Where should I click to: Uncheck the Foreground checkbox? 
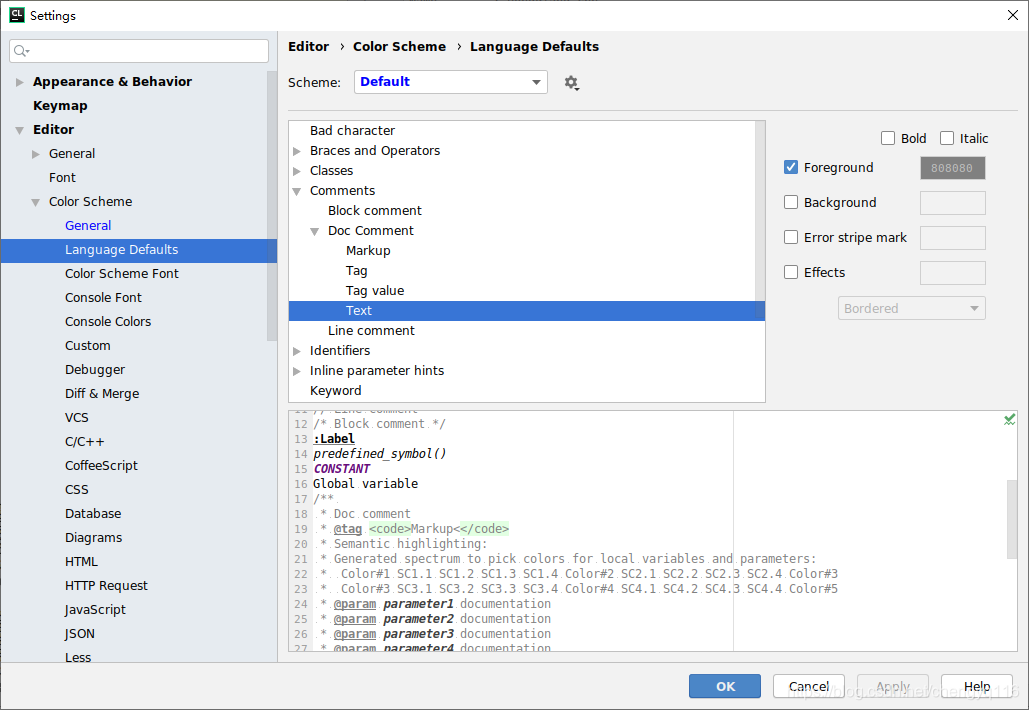[x=791, y=167]
